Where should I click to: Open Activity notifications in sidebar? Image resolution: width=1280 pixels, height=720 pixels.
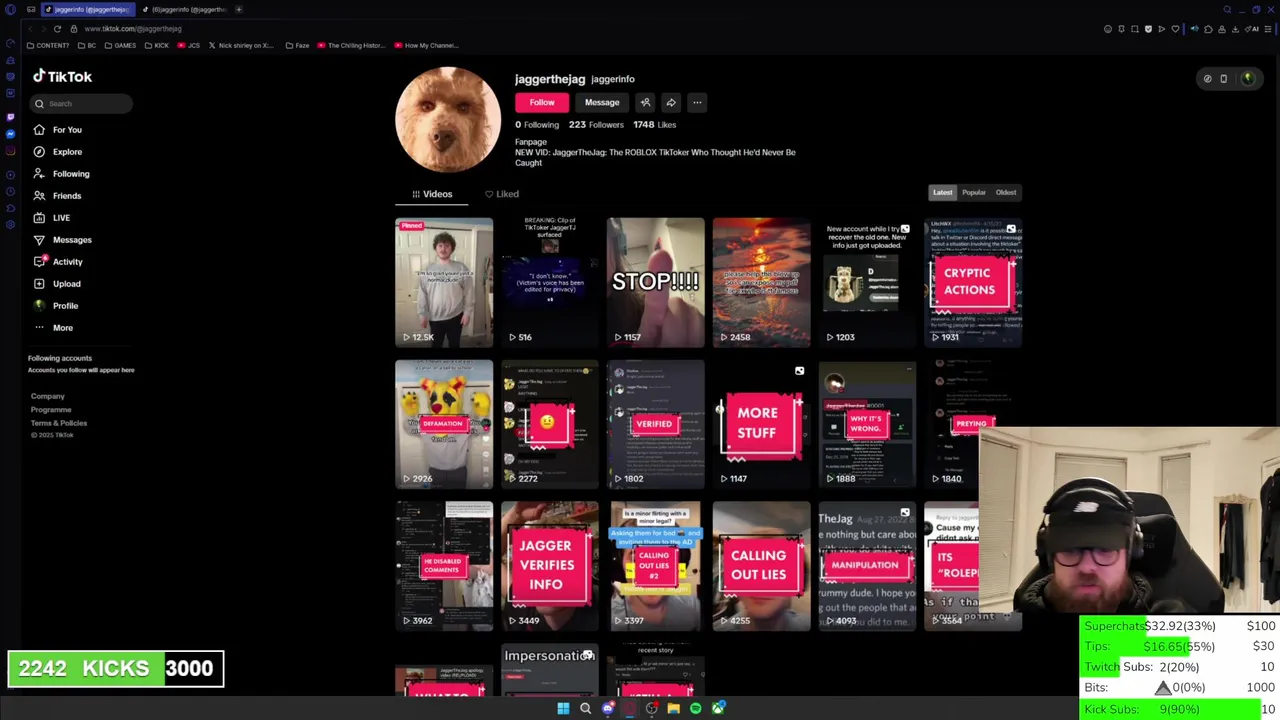(58, 262)
